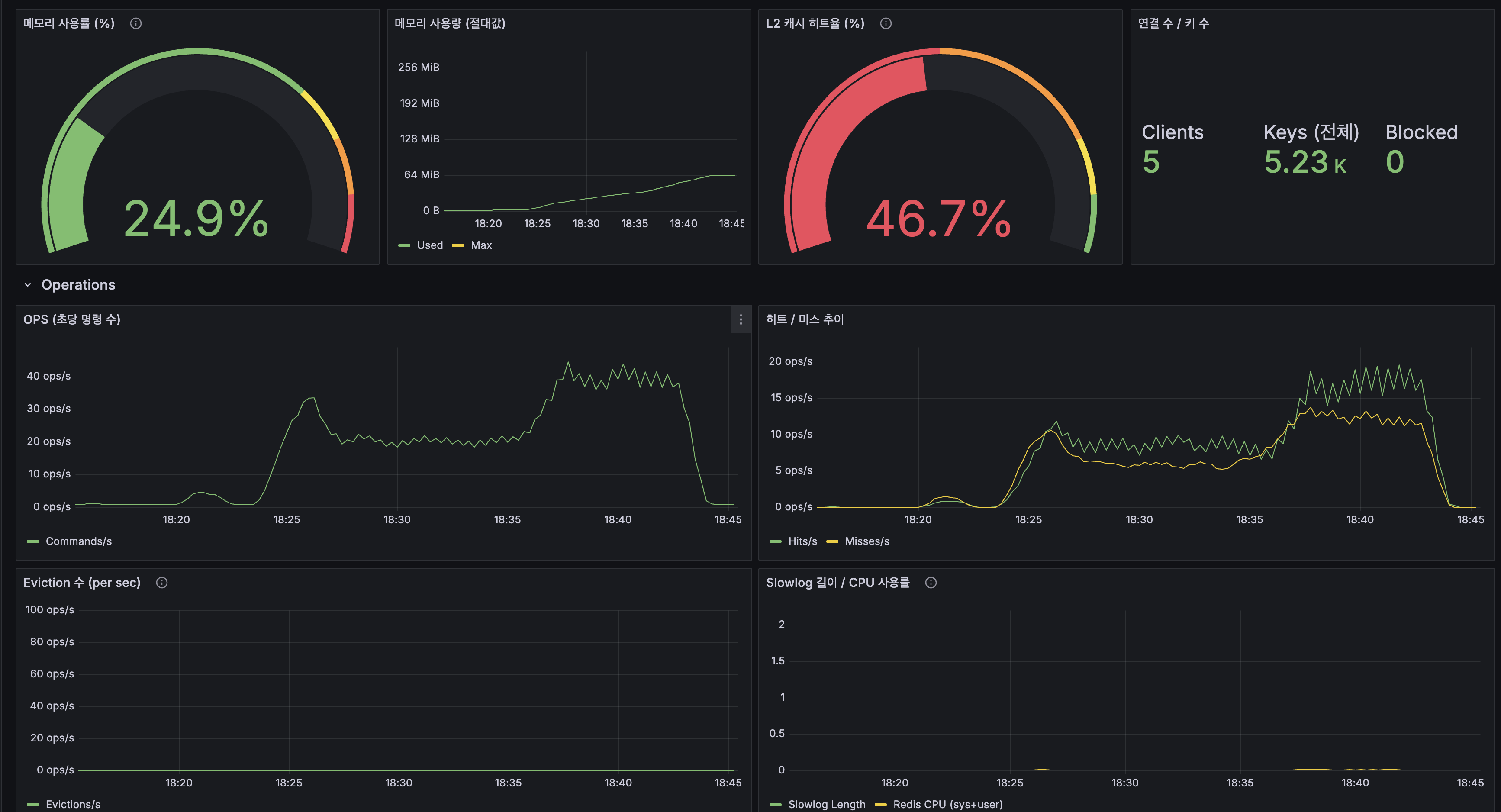1501x812 pixels.
Task: Toggle the Misses/s legend series
Action: (x=866, y=541)
